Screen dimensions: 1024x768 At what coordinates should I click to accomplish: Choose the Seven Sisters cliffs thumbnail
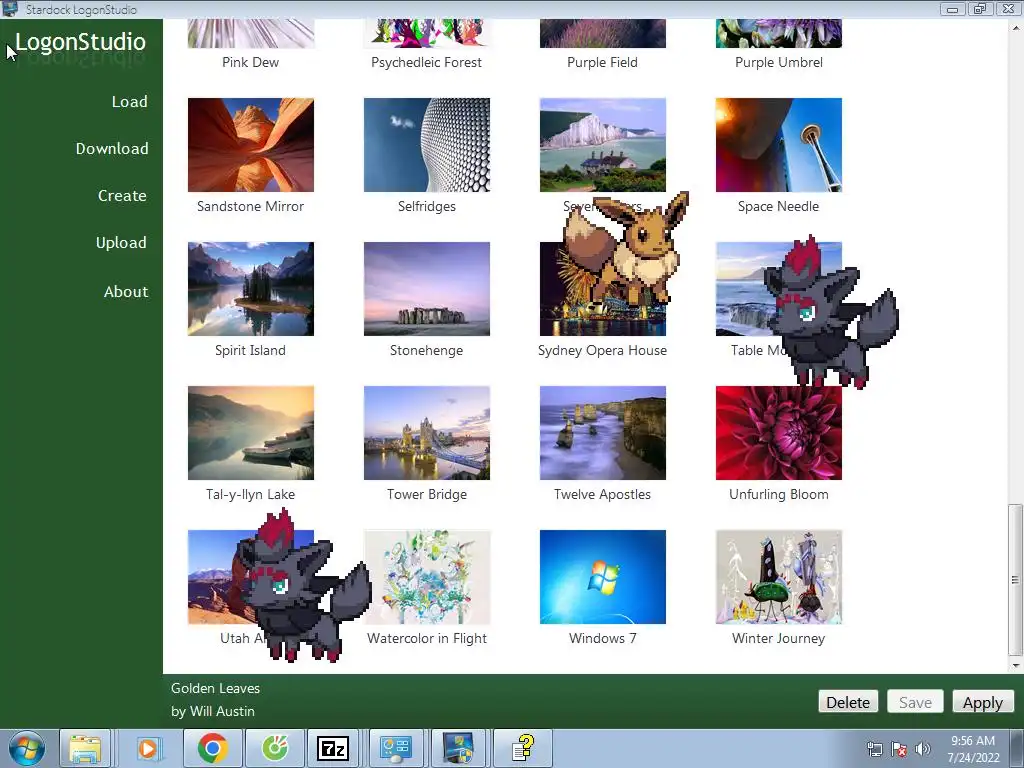(603, 145)
